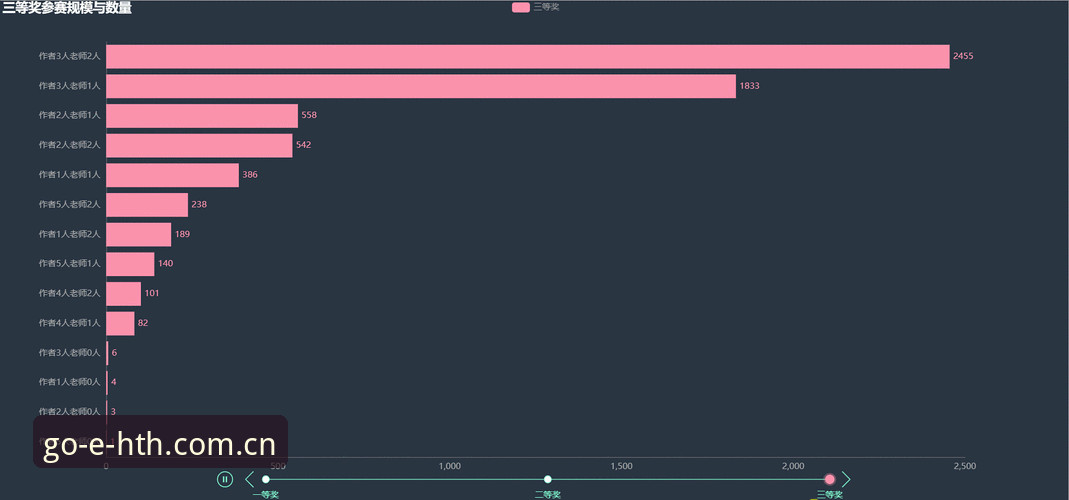Toggle the 三等奖 legend swatch

pos(521,8)
